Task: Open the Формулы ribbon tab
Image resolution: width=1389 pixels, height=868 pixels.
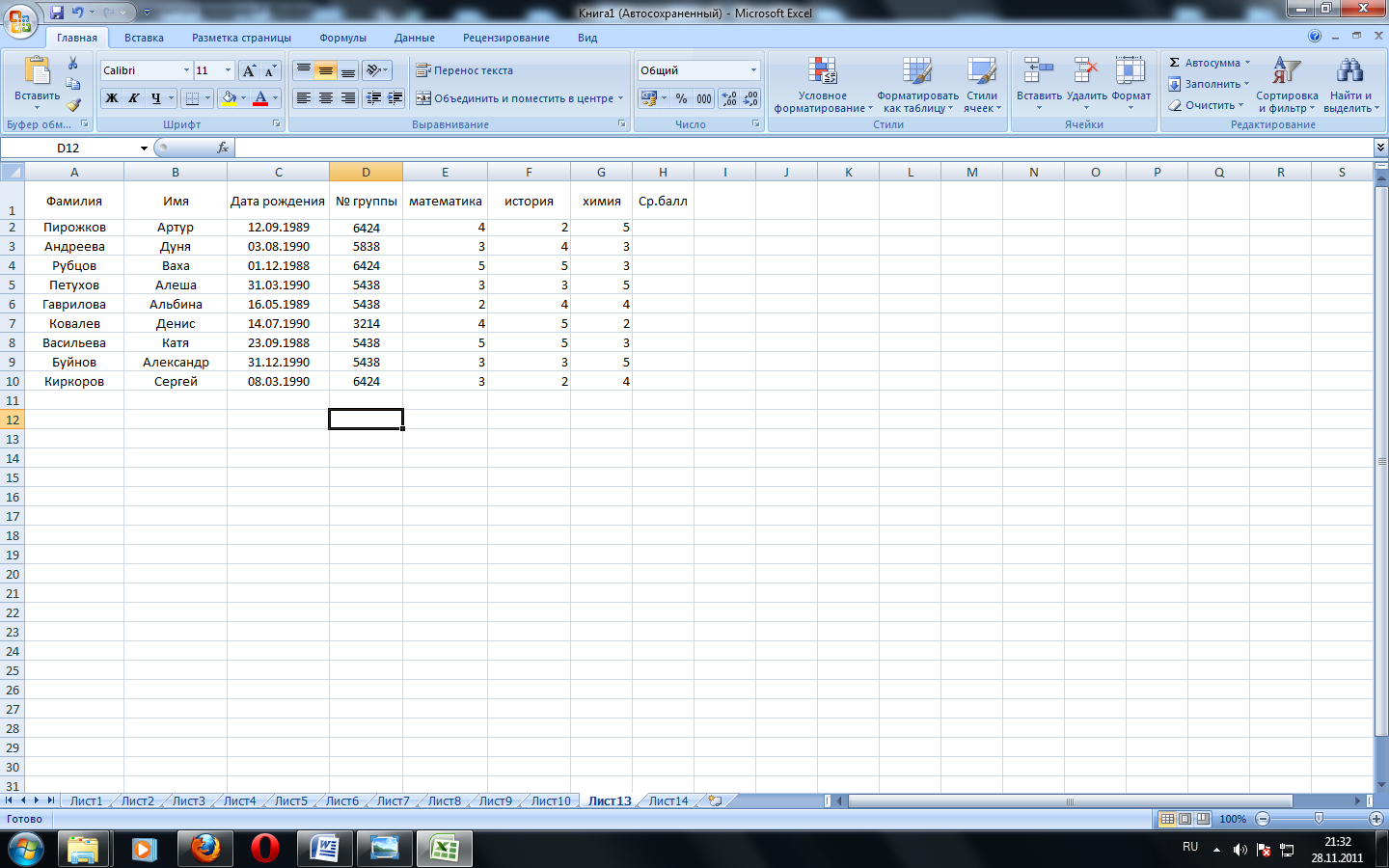Action: coord(342,38)
